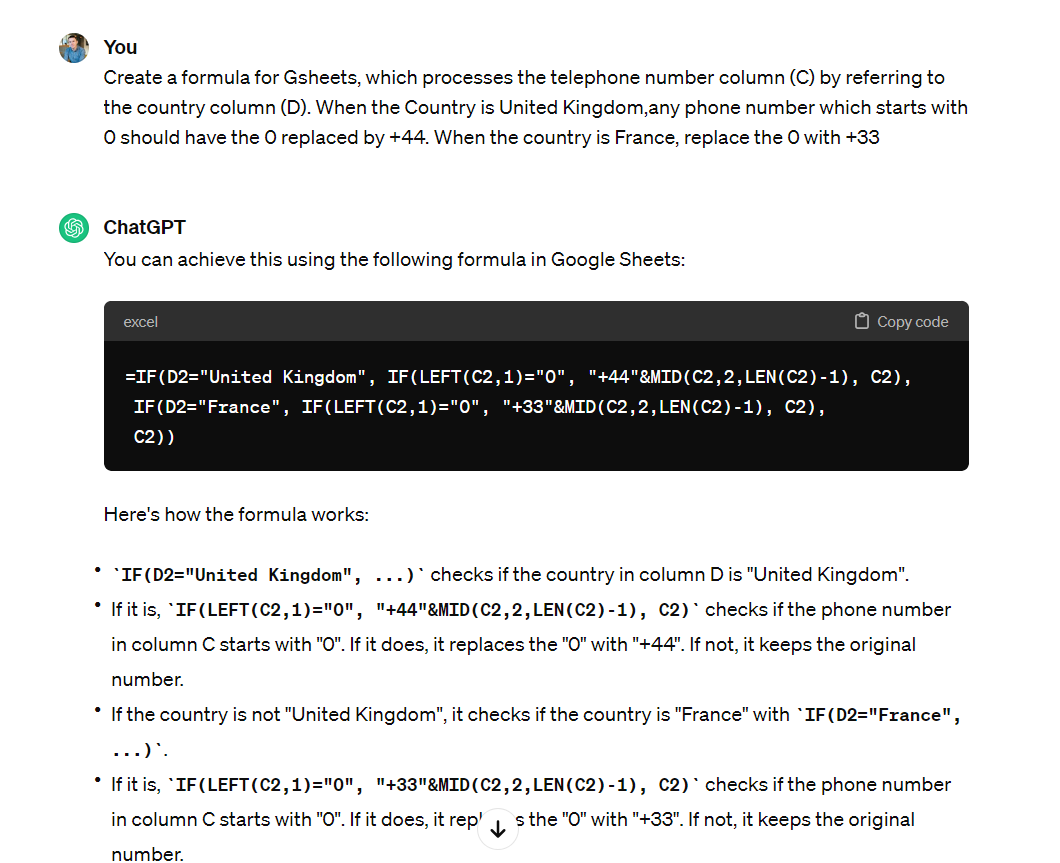The image size is (1060, 863).
Task: Click the inline "+33" formula code in last bullet
Action: 433,785
